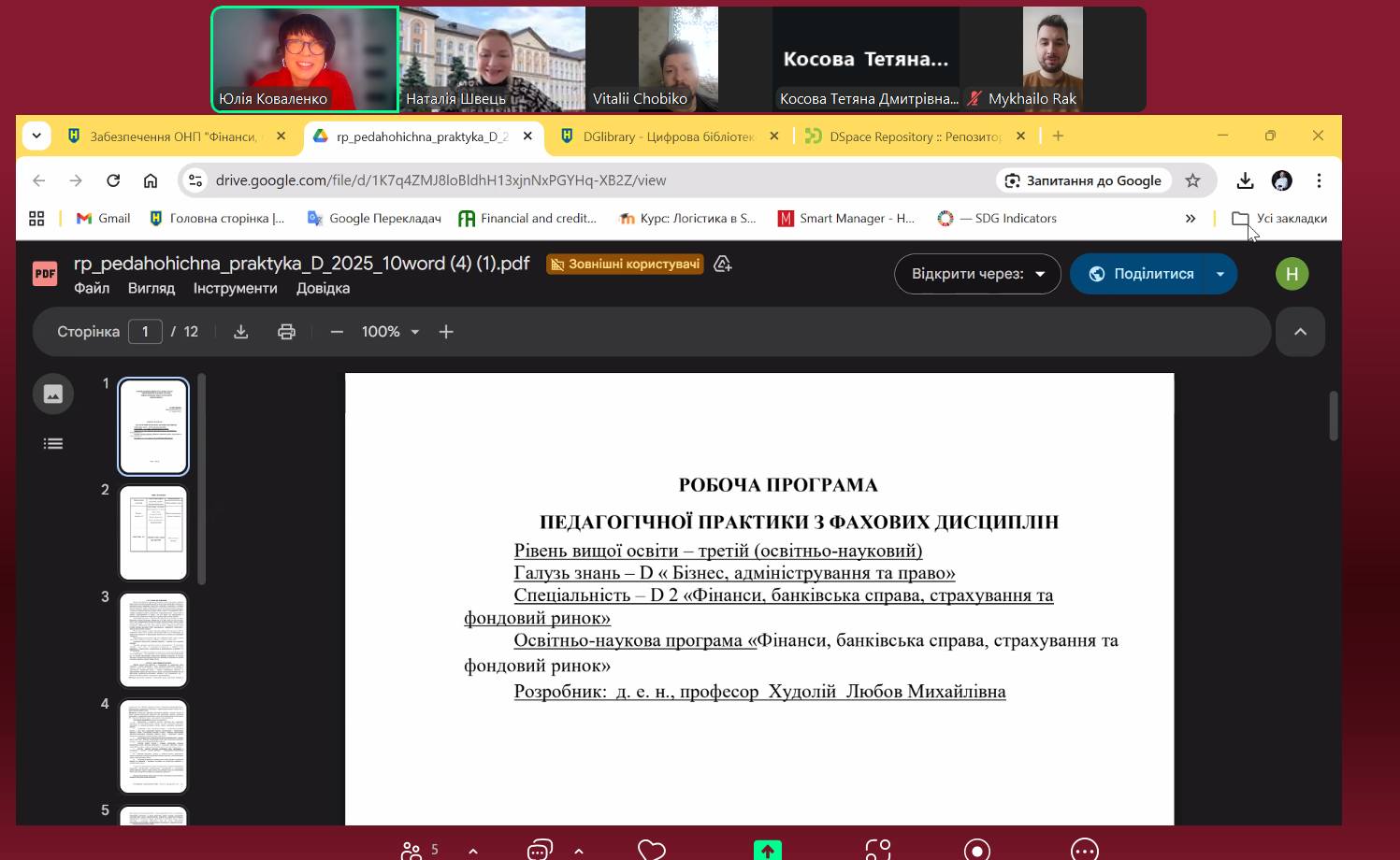Reload the Google Drive page

113,180
